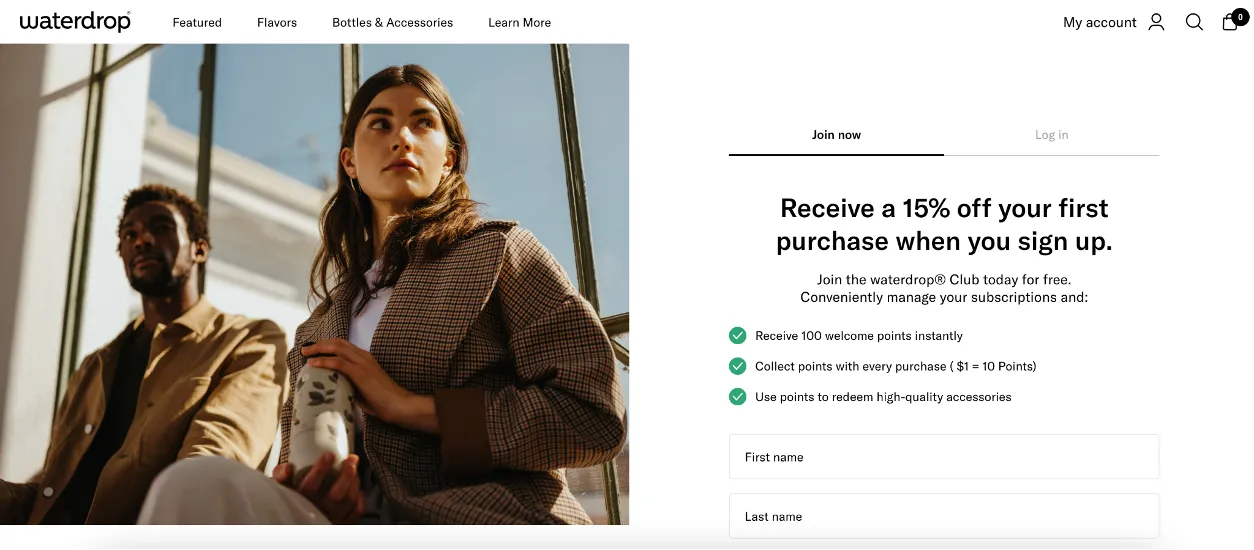This screenshot has width=1254, height=550.
Task: Switch to the Log in tab
Action: 1052,135
